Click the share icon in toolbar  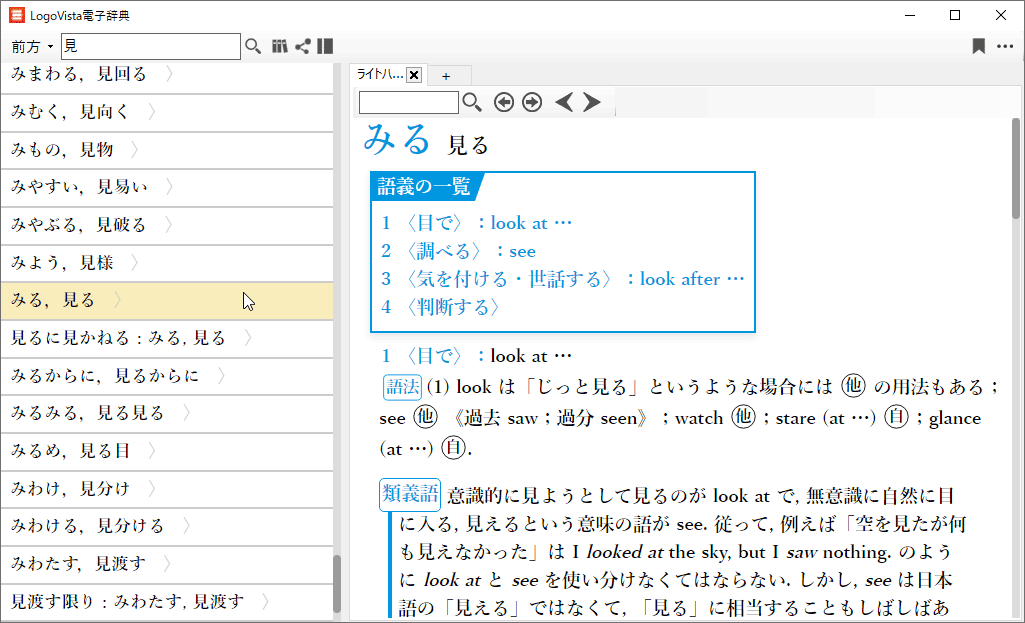click(x=302, y=46)
